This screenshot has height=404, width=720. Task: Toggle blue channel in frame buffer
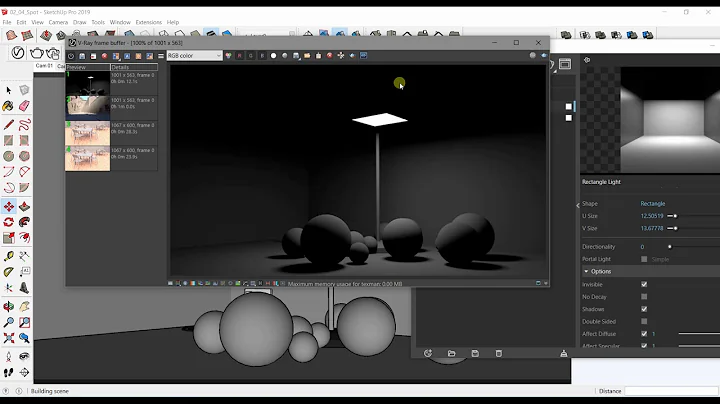(x=262, y=56)
